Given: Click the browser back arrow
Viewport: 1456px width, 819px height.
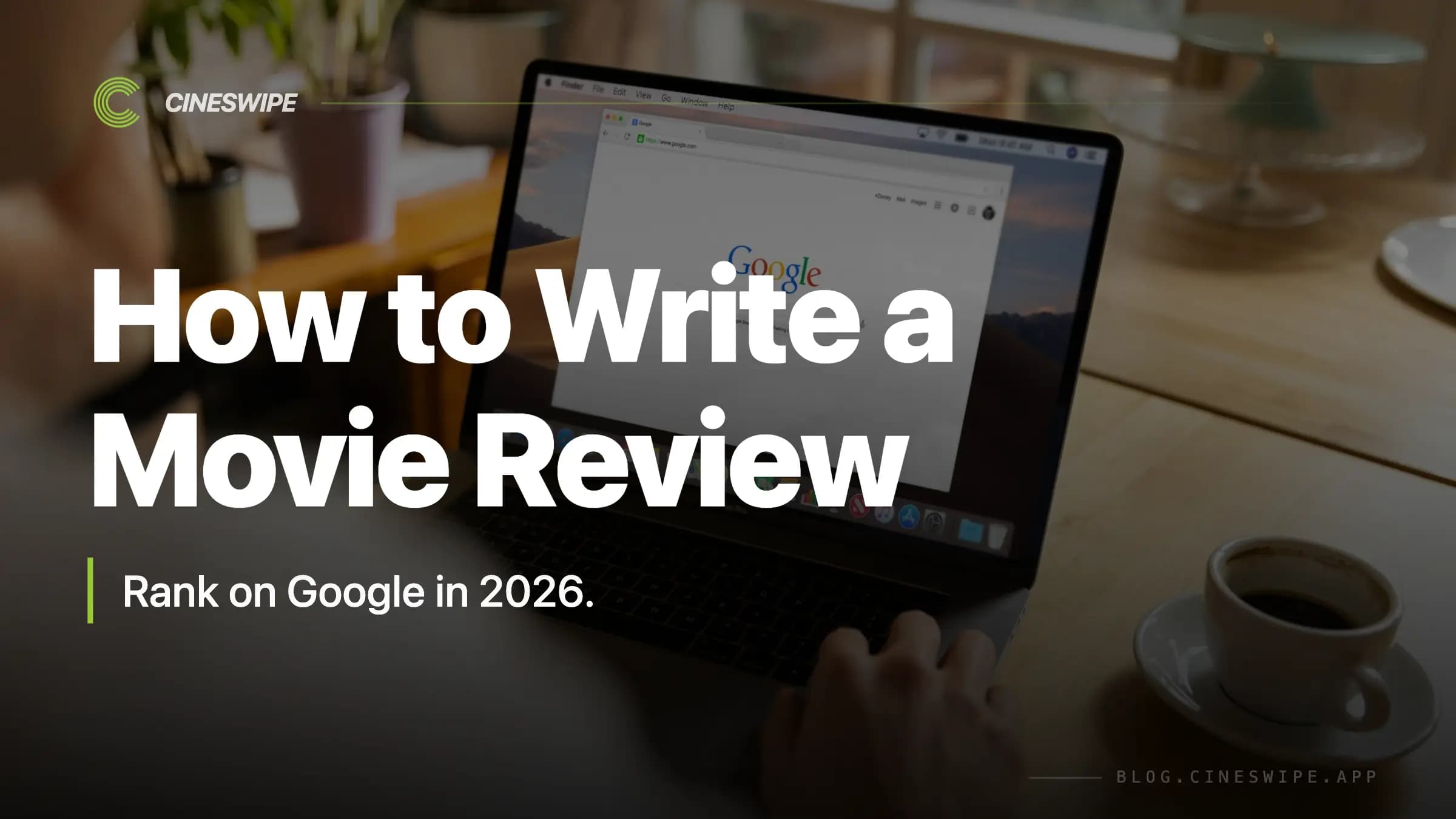Looking at the screenshot, I should (x=605, y=133).
